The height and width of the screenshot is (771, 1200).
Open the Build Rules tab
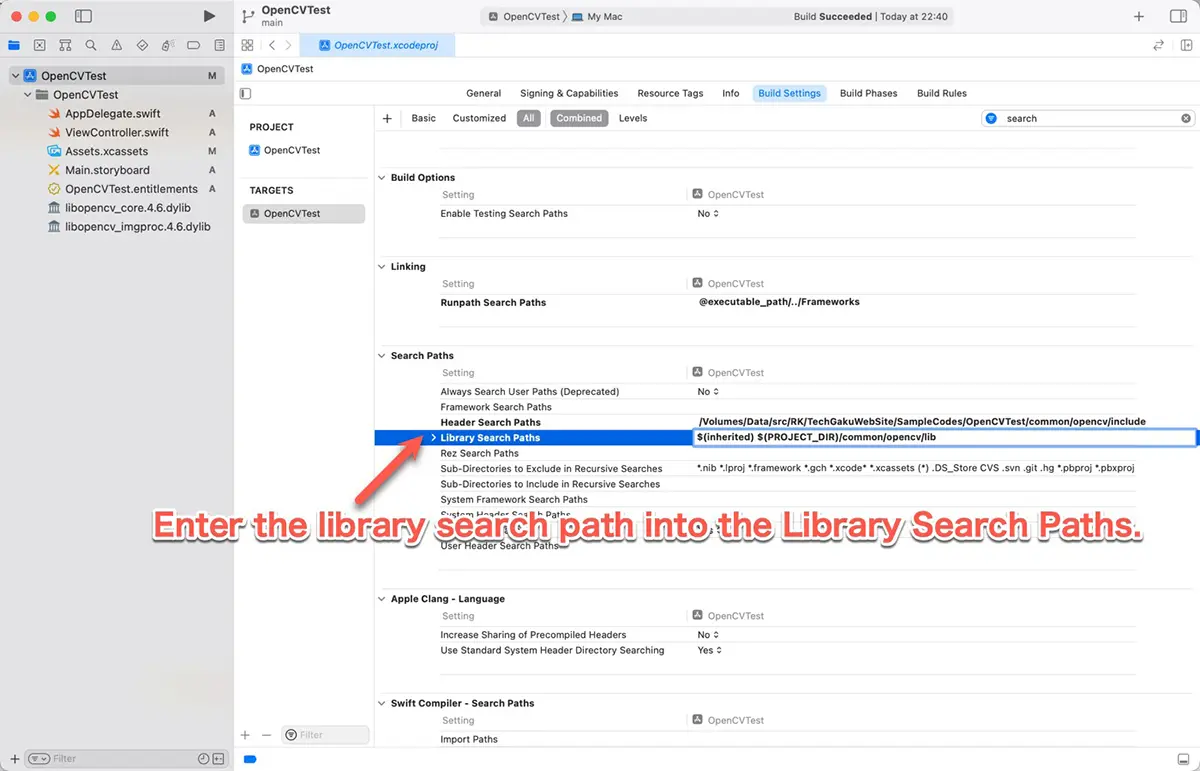coord(942,93)
